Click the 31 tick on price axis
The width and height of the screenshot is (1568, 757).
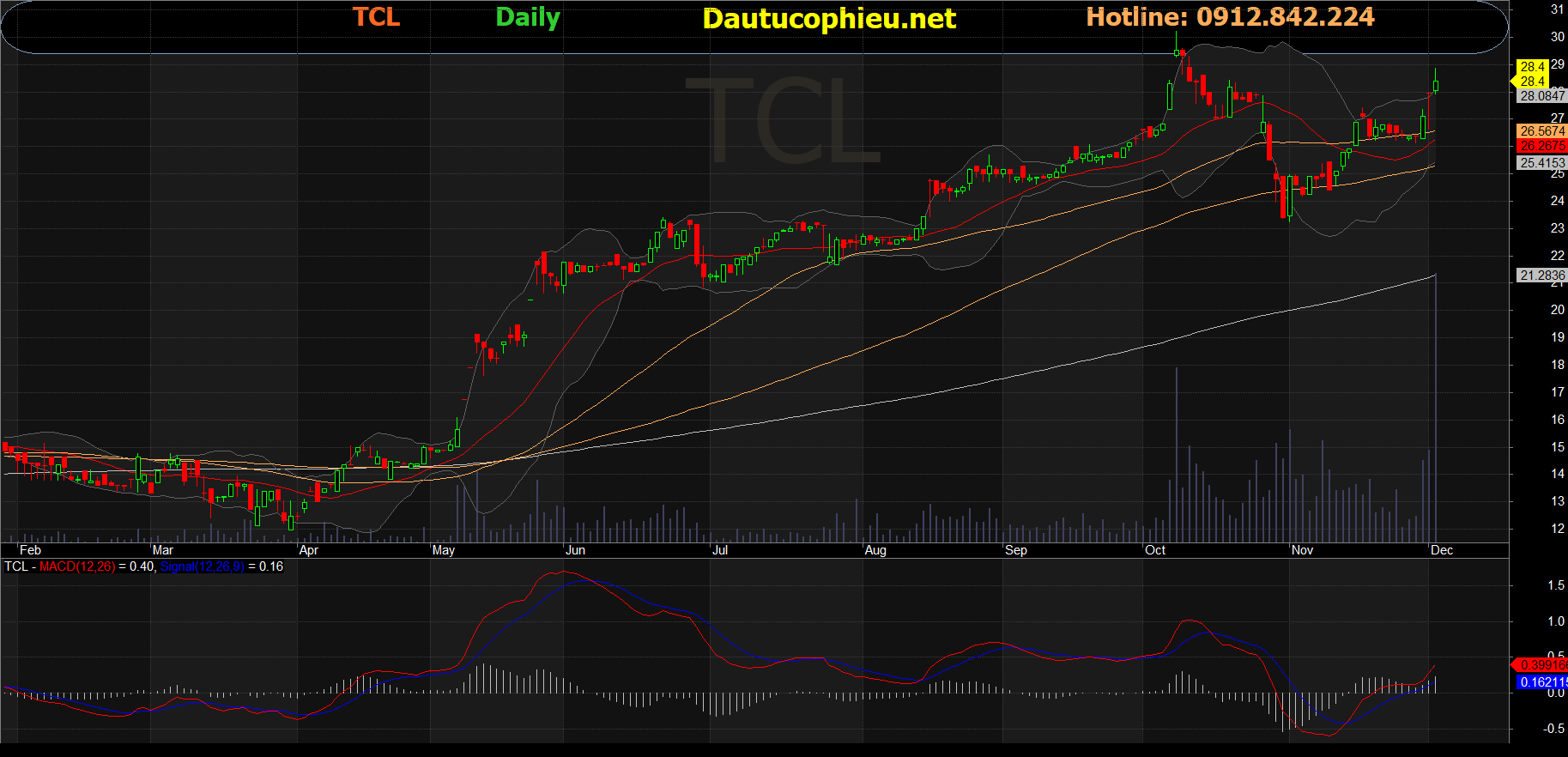(1557, 9)
